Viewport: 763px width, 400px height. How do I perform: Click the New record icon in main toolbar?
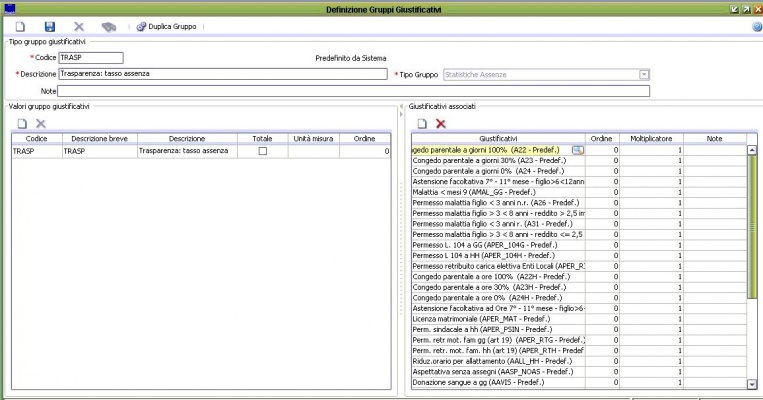[20, 26]
